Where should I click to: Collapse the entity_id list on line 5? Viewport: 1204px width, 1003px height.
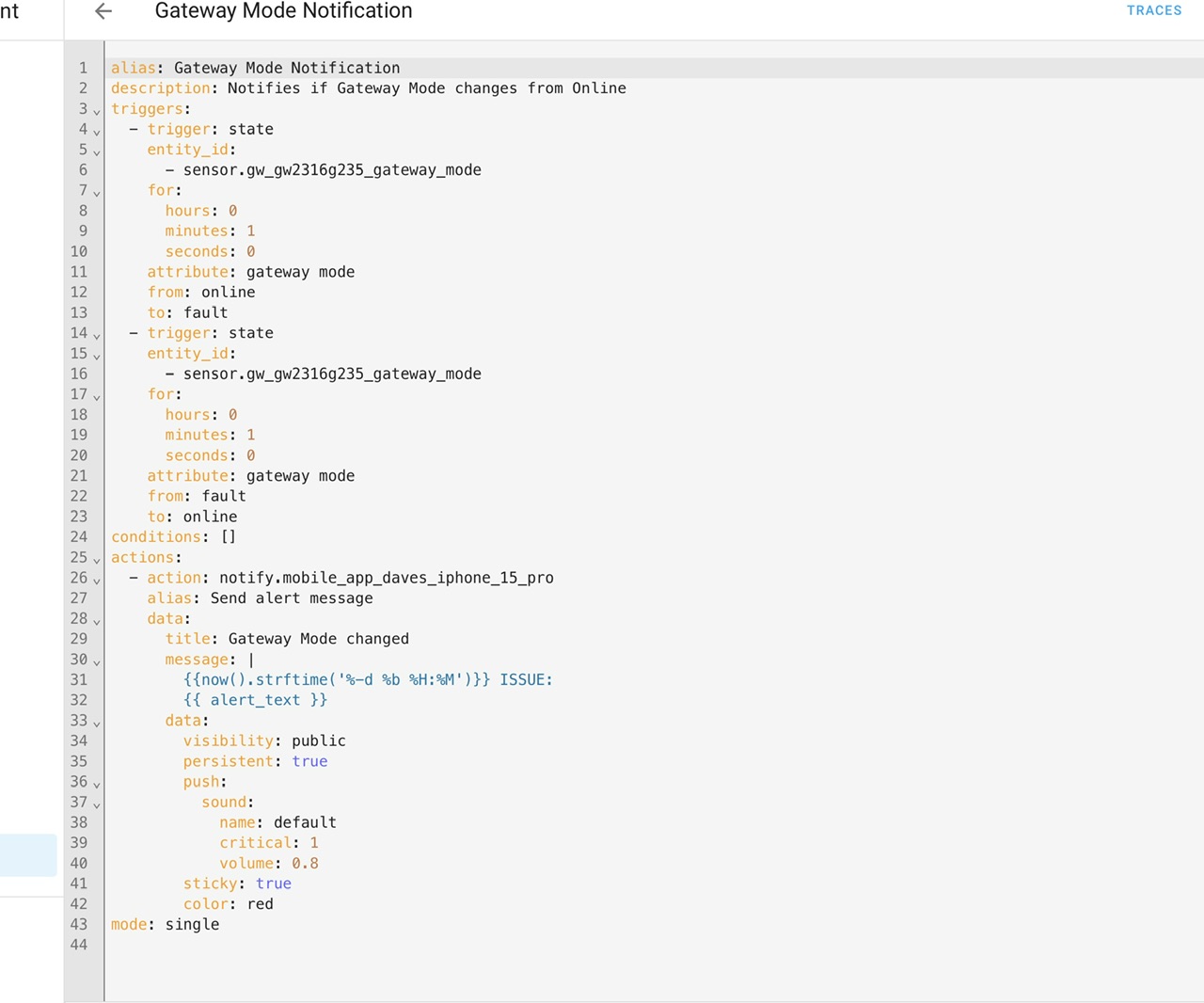[96, 151]
